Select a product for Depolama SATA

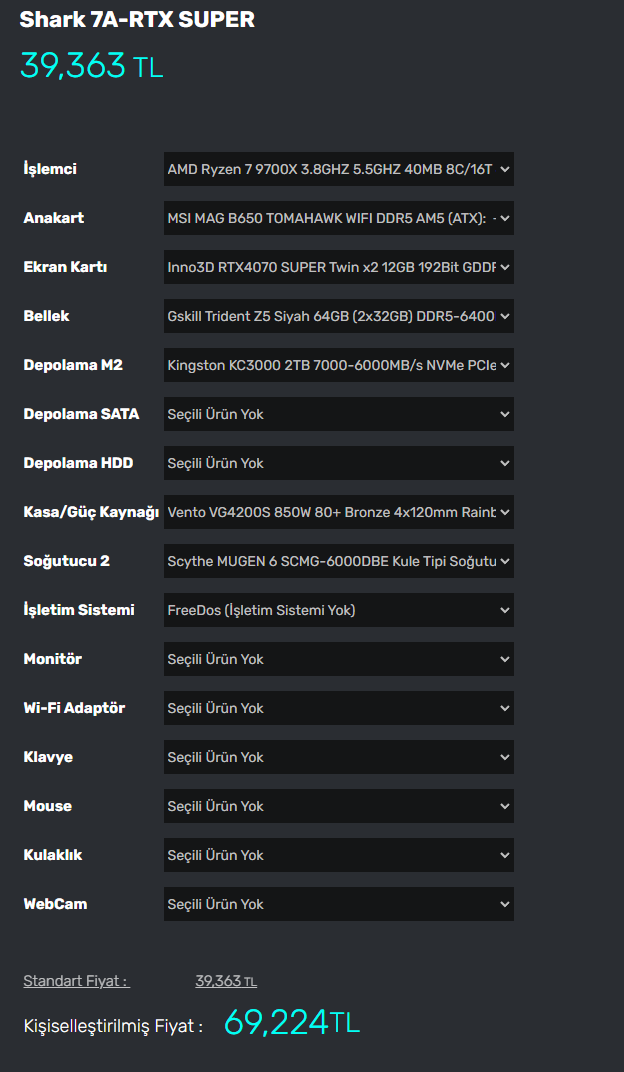[x=338, y=414]
